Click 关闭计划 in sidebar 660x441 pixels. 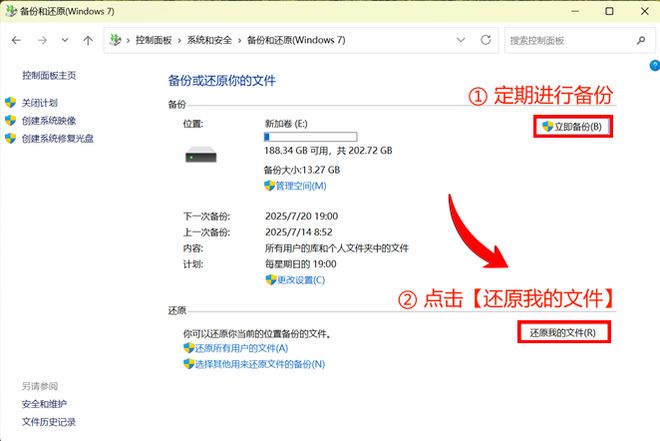click(x=40, y=103)
